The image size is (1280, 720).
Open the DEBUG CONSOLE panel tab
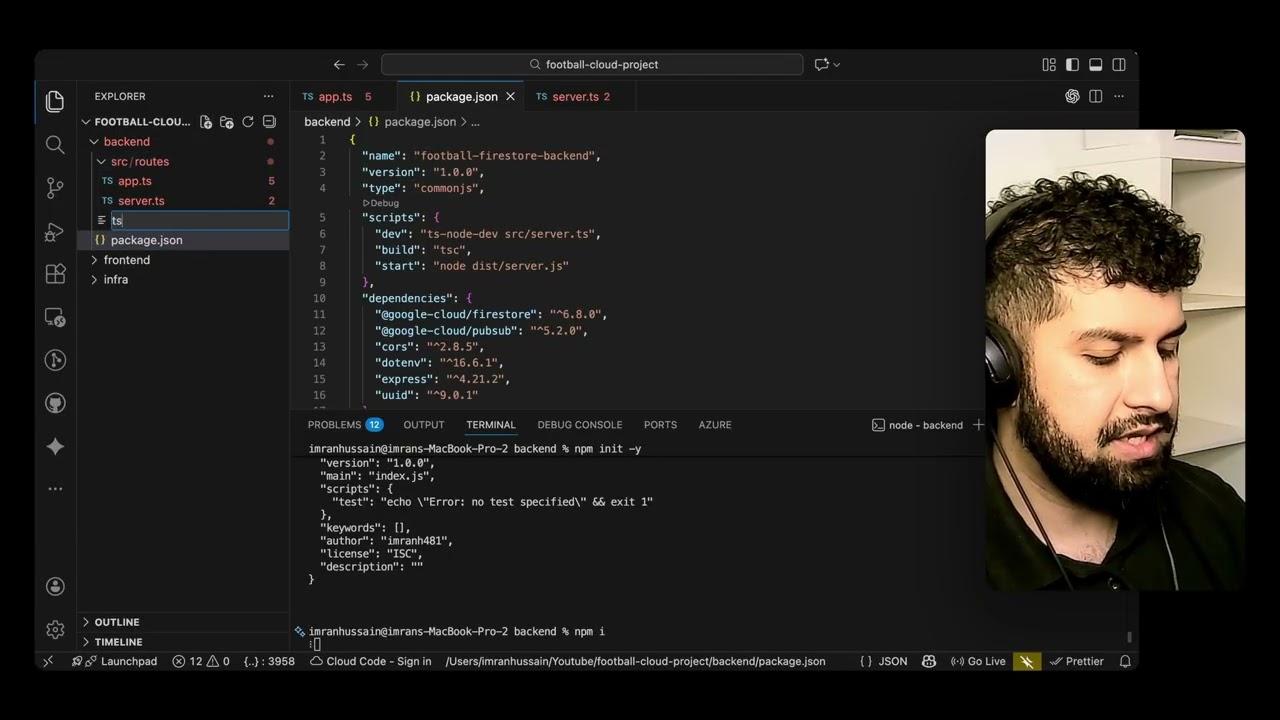pyautogui.click(x=580, y=425)
